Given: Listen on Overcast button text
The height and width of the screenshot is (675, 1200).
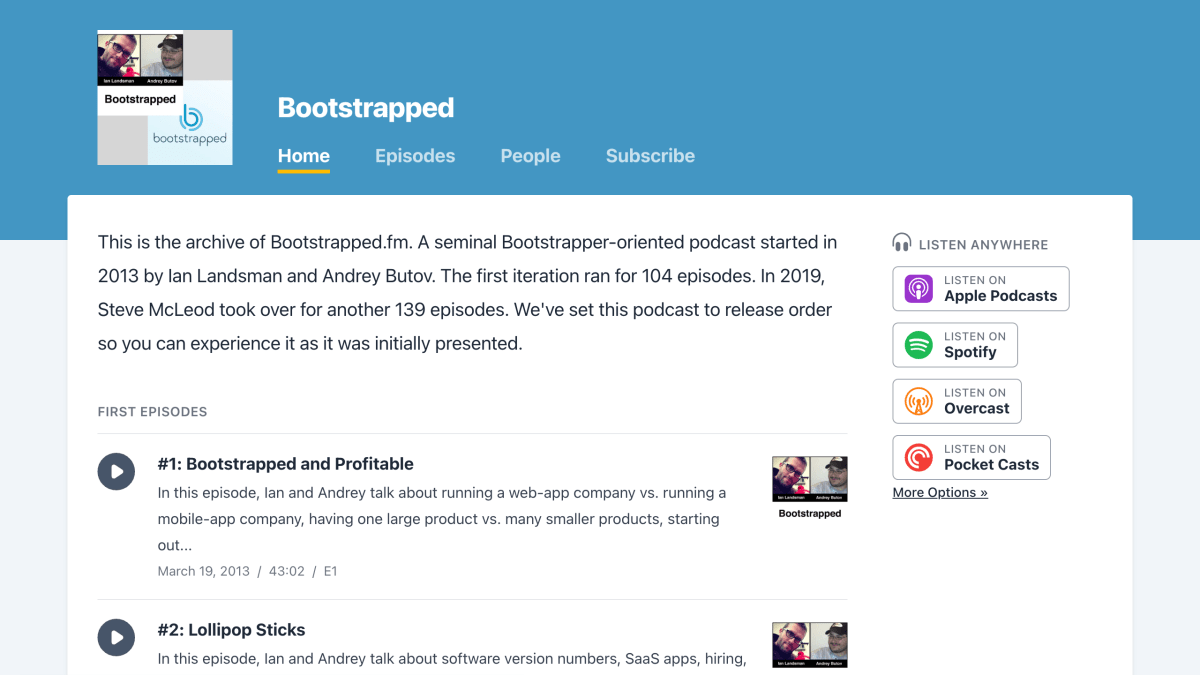Looking at the screenshot, I should (x=977, y=401).
